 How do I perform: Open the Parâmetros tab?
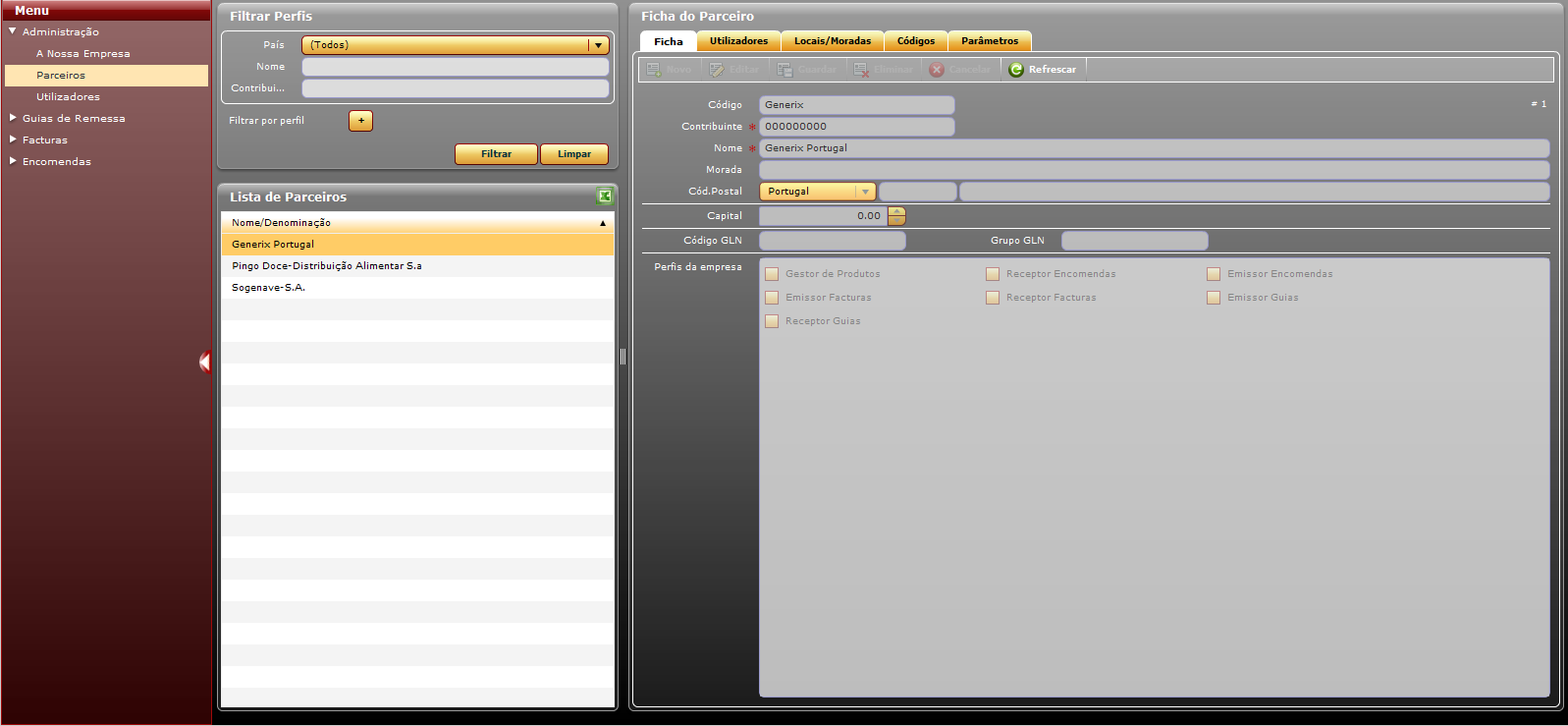click(990, 41)
